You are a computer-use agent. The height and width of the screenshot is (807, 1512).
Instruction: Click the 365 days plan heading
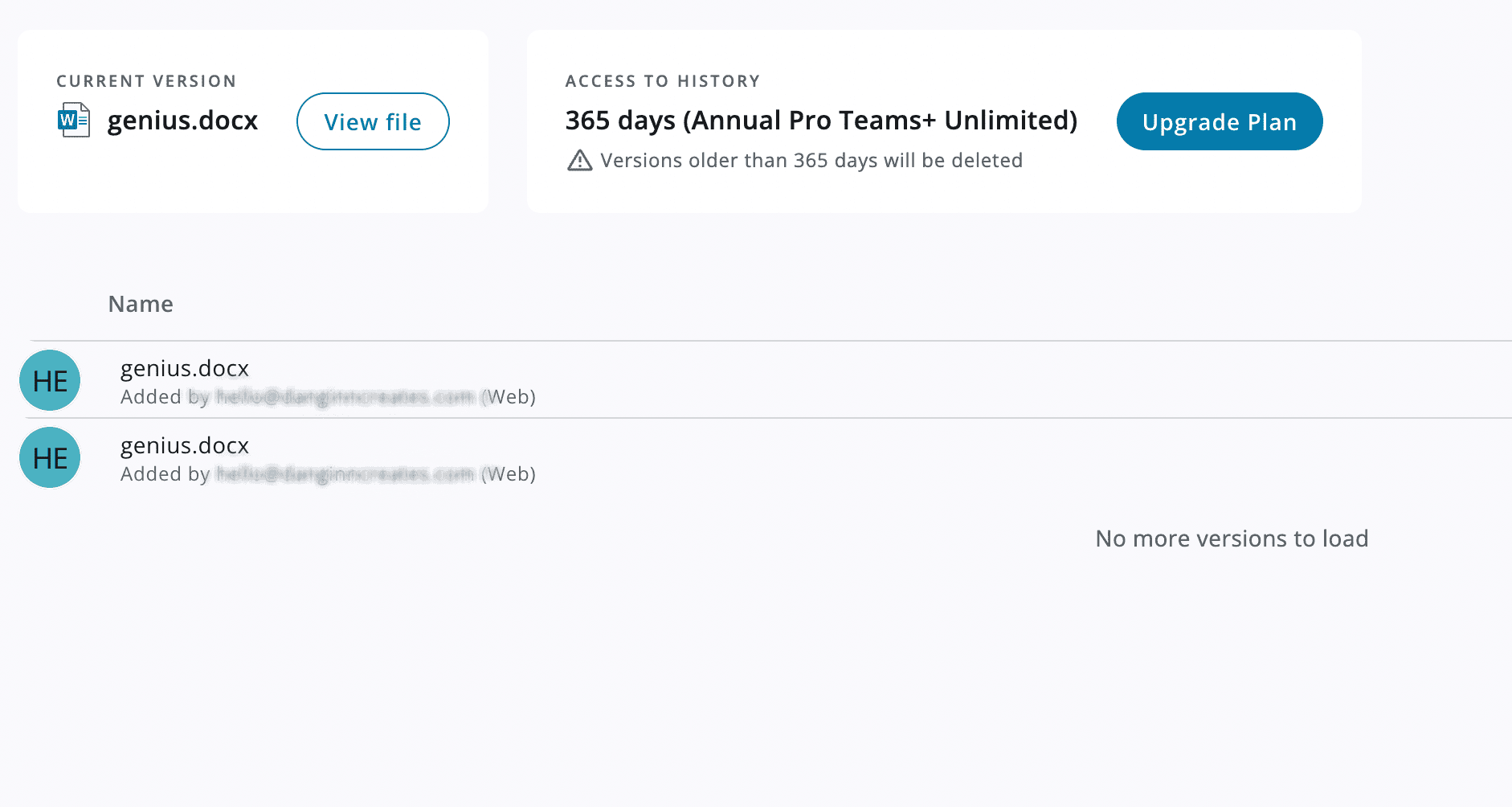[821, 121]
